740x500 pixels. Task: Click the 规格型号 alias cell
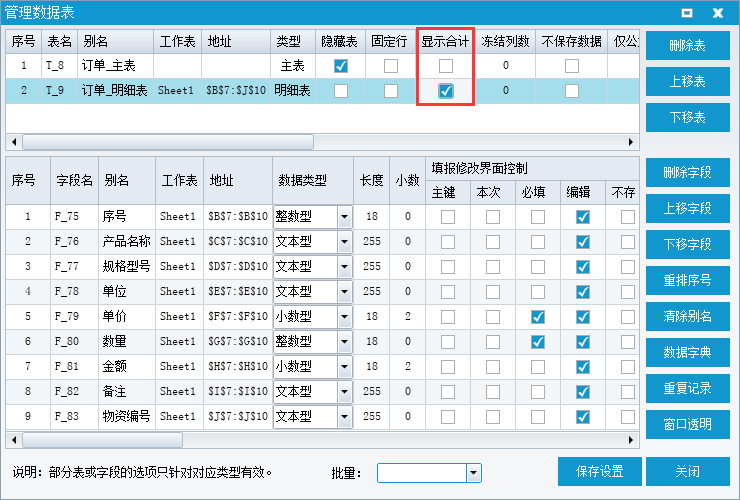pyautogui.click(x=127, y=267)
